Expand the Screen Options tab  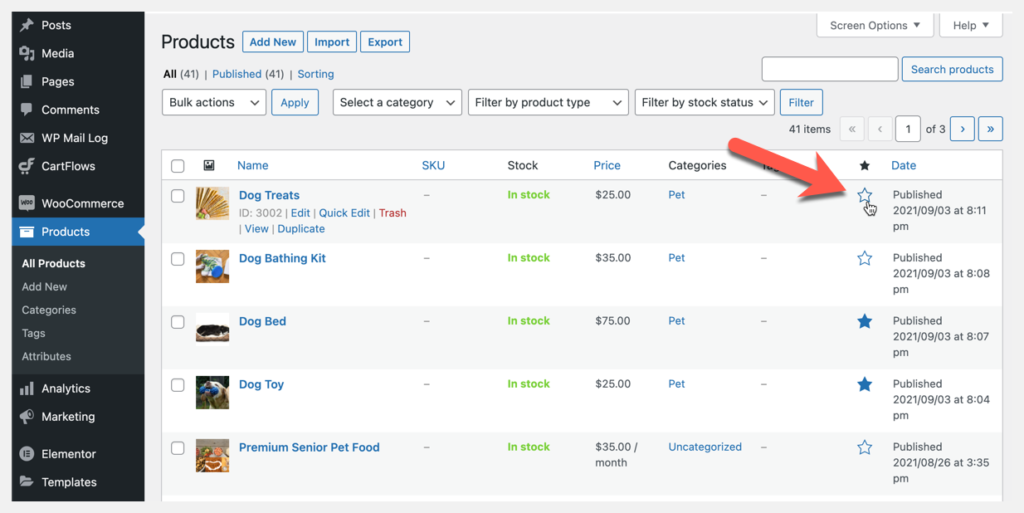point(875,26)
